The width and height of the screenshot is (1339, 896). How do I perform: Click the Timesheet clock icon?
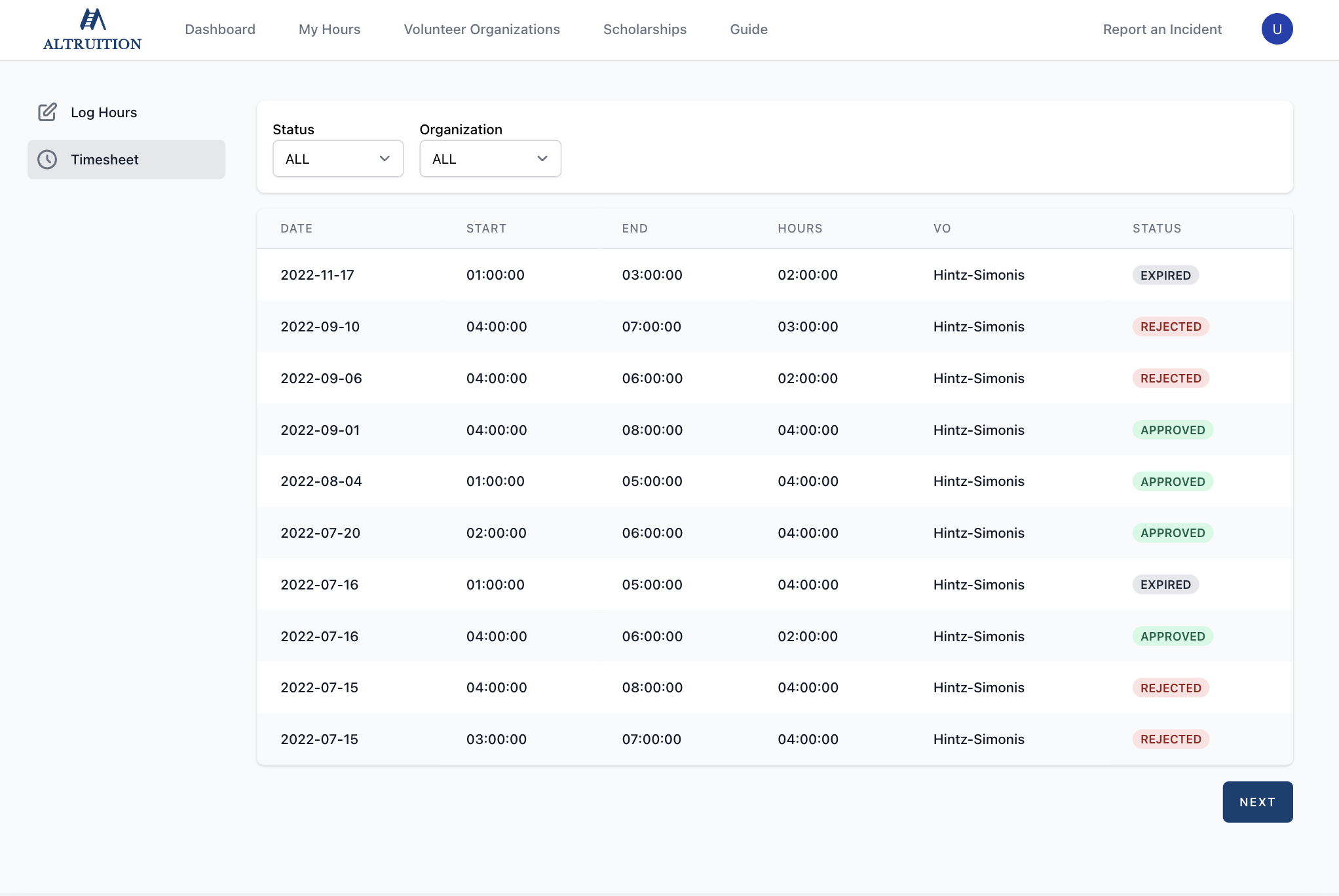tap(47, 159)
